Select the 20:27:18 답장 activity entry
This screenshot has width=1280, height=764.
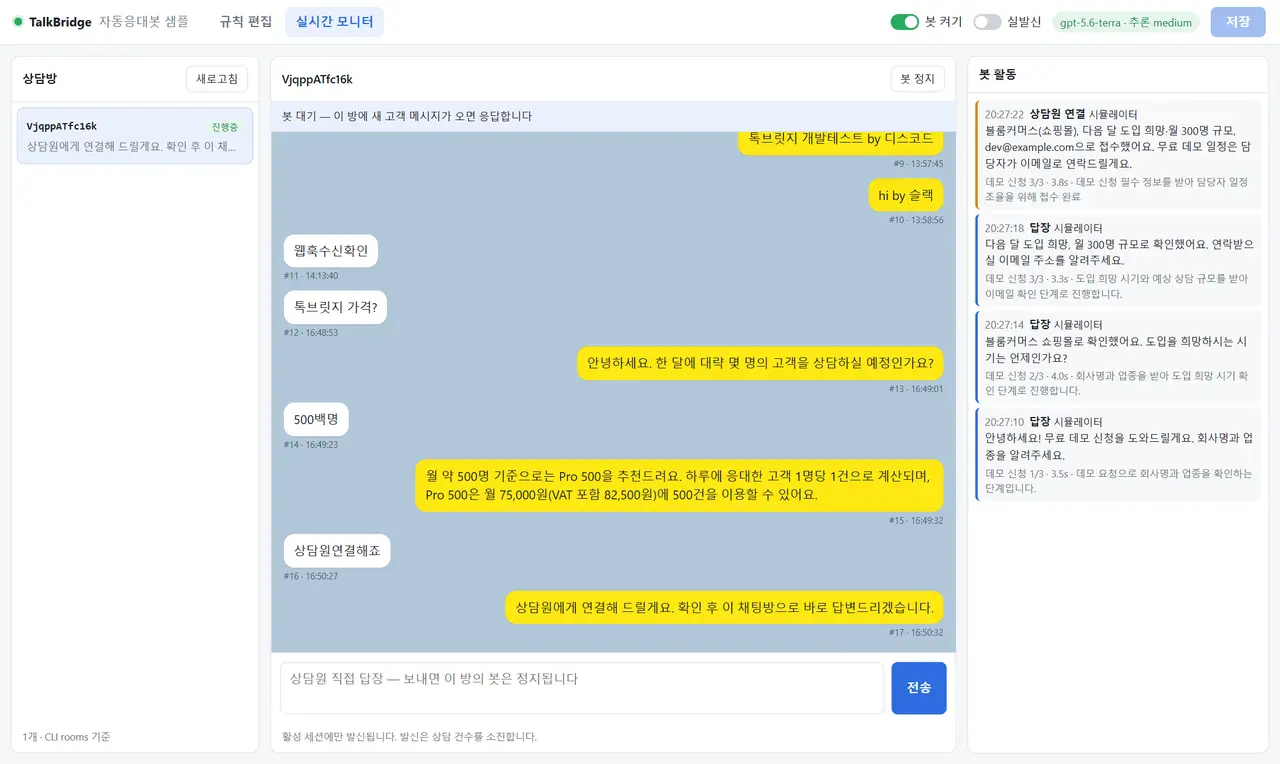[x=1118, y=260]
